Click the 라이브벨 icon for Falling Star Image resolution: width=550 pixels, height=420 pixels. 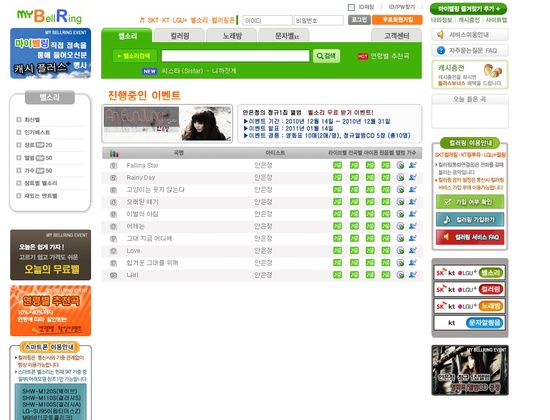[x=337, y=165]
